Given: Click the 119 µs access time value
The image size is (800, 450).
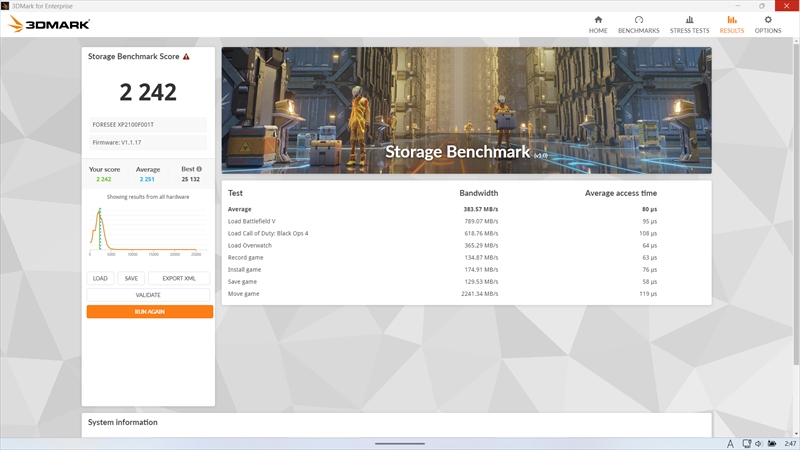Looking at the screenshot, I should coord(648,294).
